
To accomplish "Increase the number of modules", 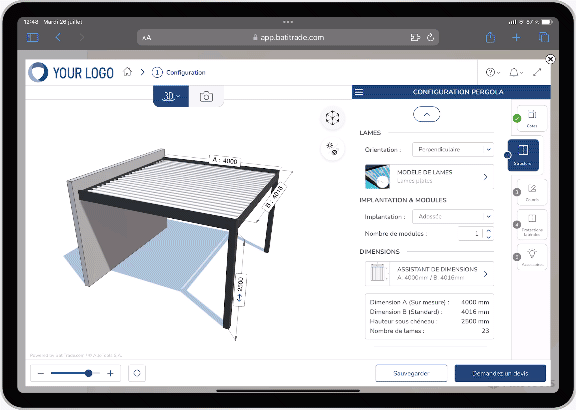I will [489, 231].
